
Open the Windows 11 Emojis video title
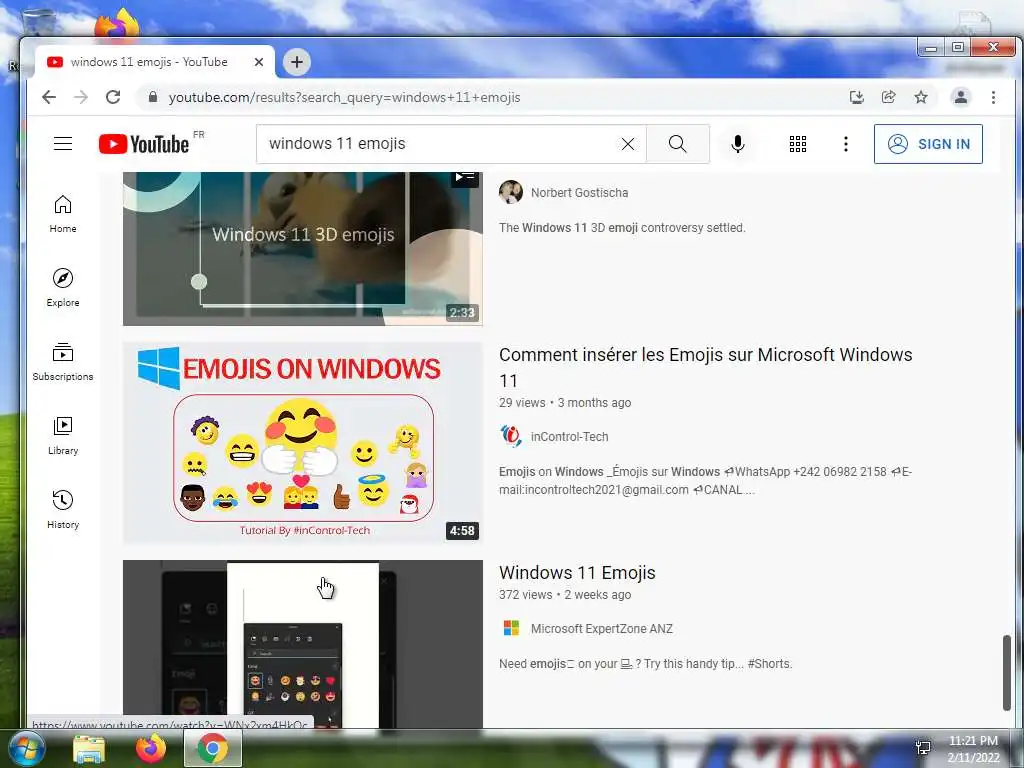[577, 573]
